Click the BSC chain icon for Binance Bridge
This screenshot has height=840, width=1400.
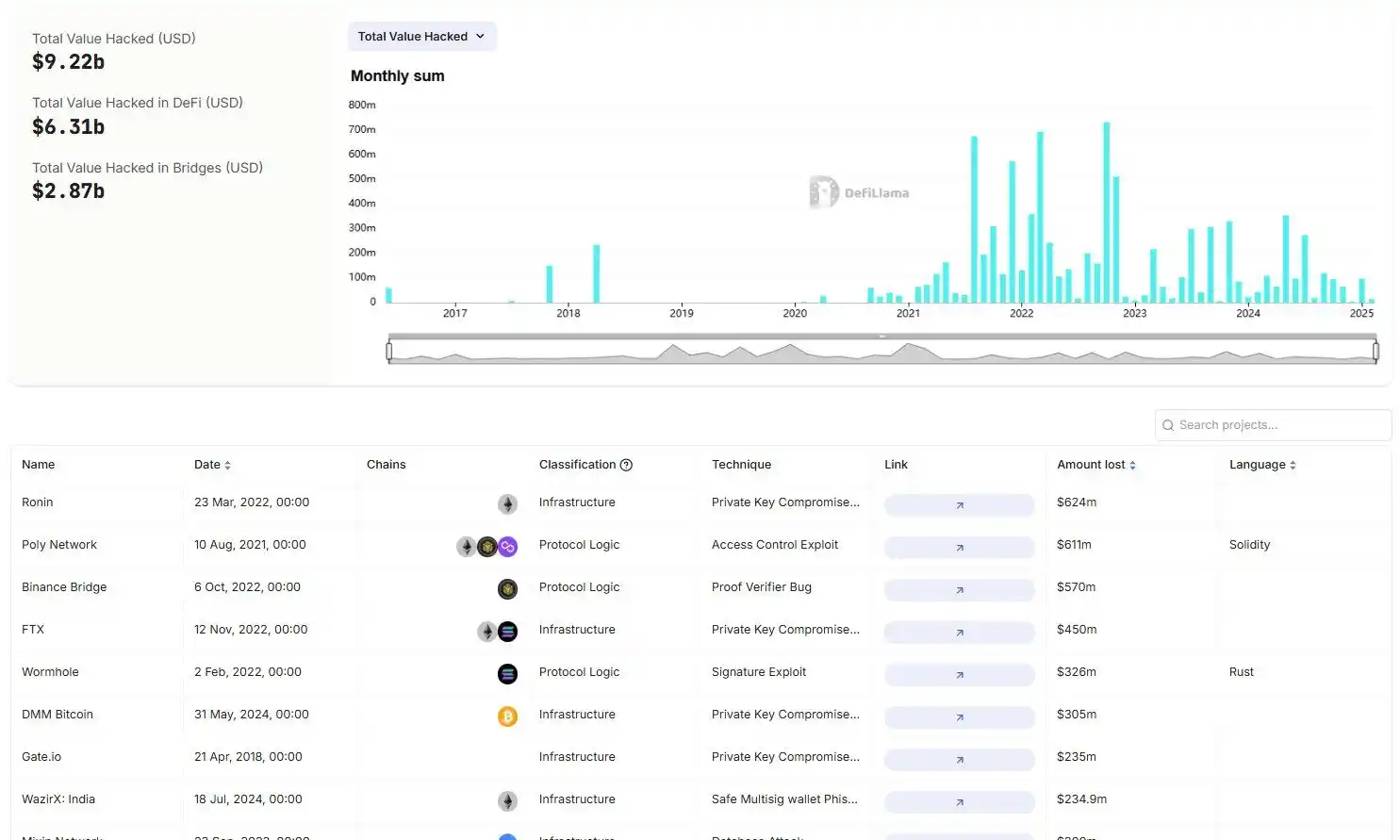click(x=507, y=589)
